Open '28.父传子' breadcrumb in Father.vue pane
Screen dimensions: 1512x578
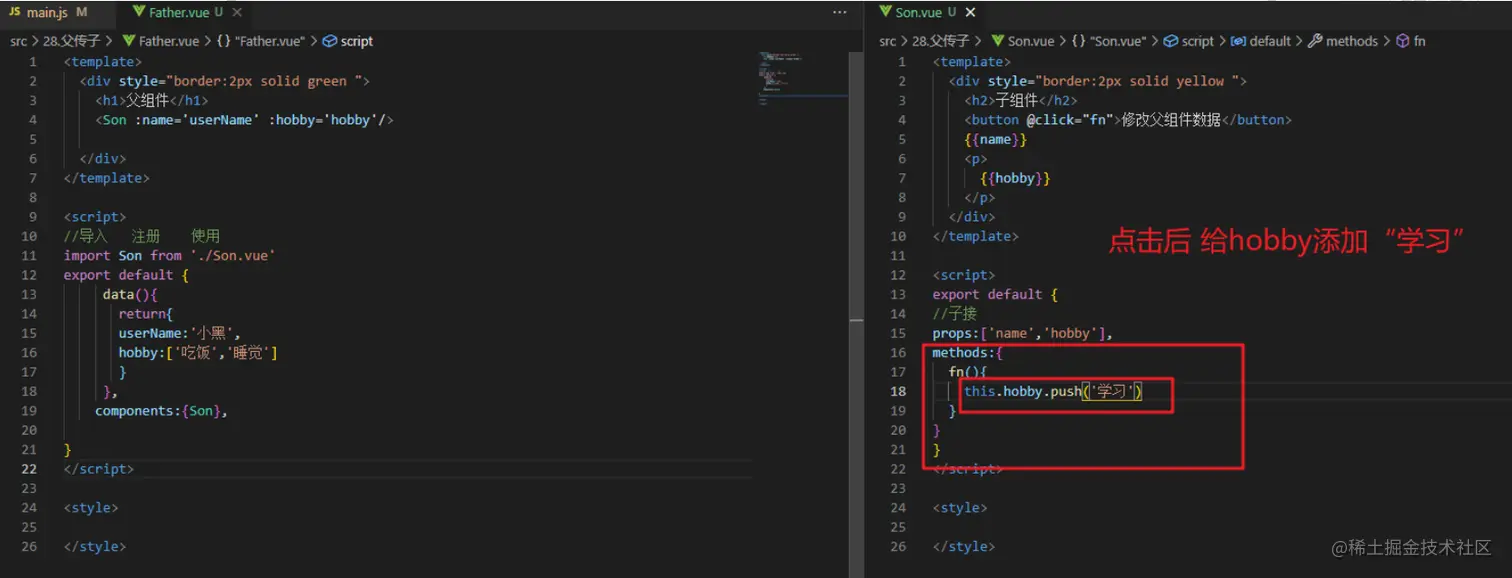pyautogui.click(x=71, y=41)
